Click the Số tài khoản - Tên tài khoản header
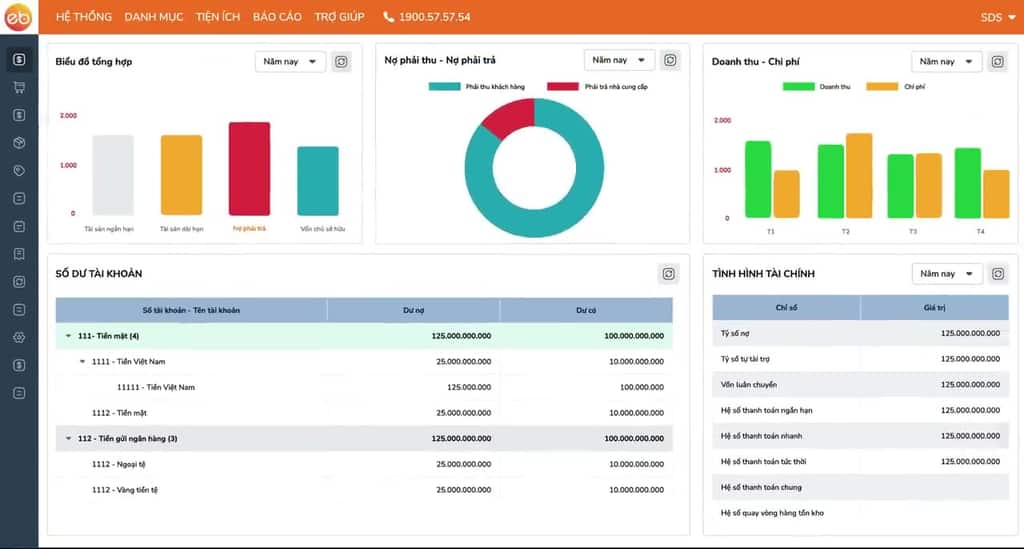 click(x=191, y=310)
